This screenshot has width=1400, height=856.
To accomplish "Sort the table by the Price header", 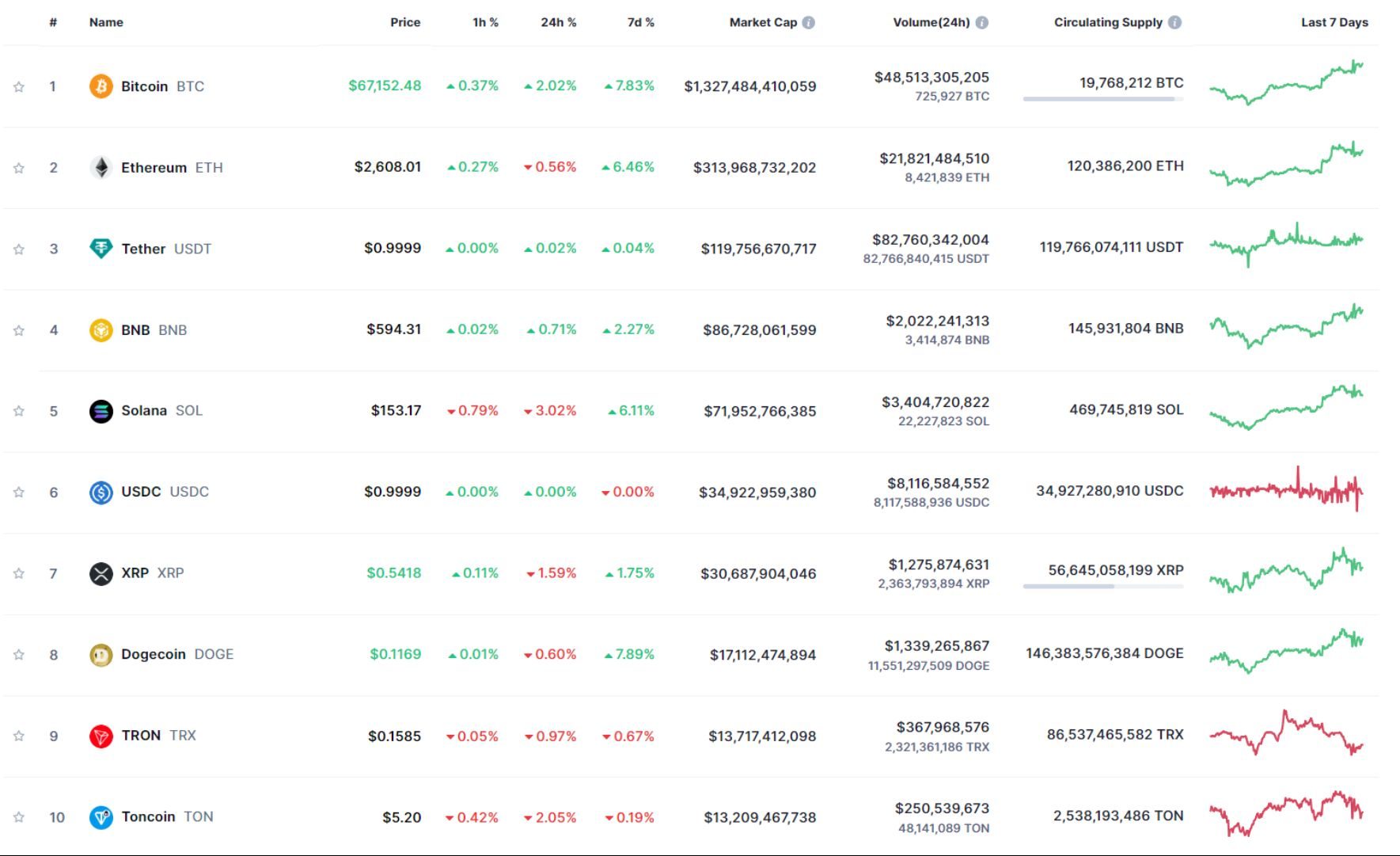I will 406,22.
